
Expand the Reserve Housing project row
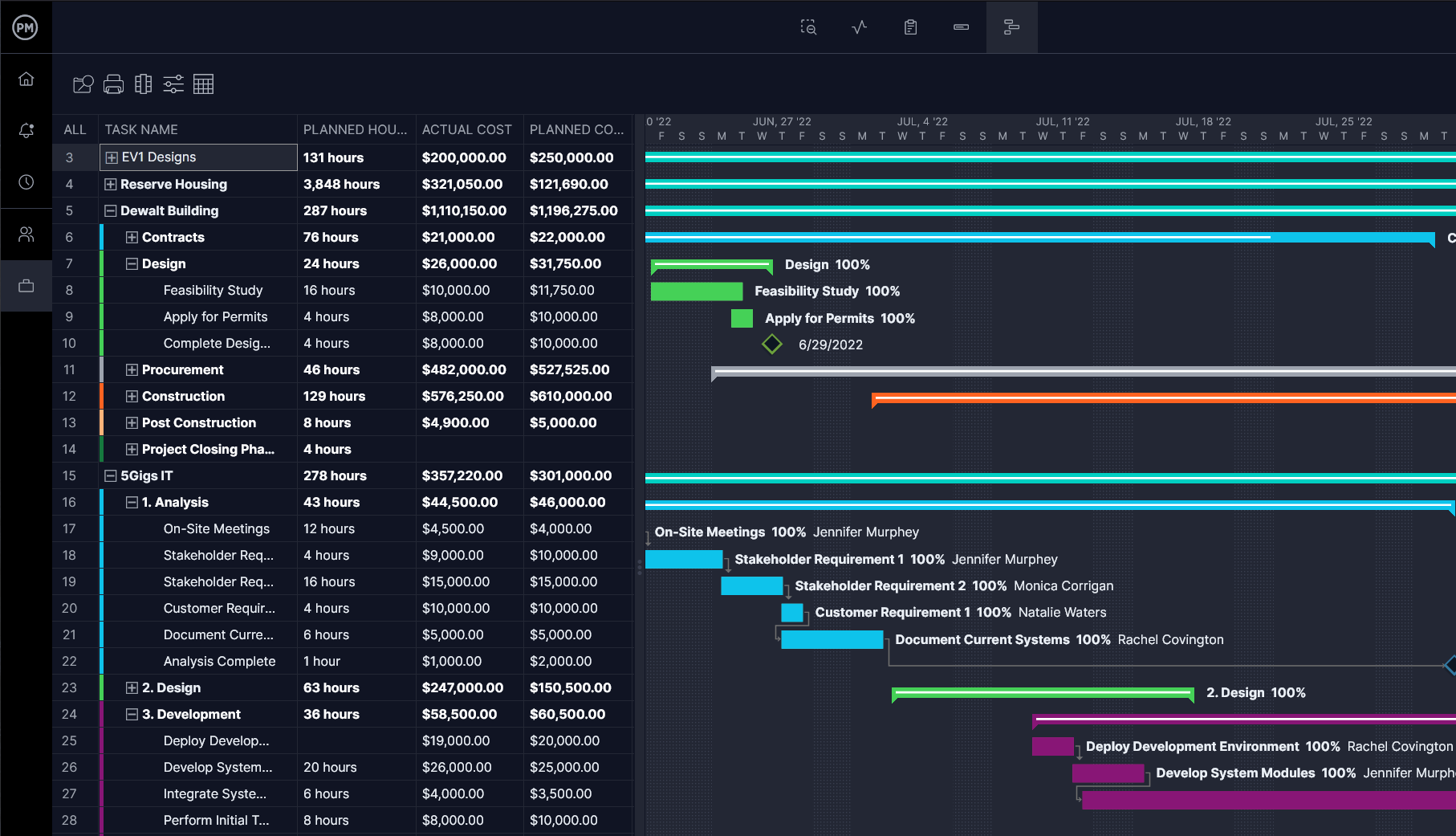111,185
